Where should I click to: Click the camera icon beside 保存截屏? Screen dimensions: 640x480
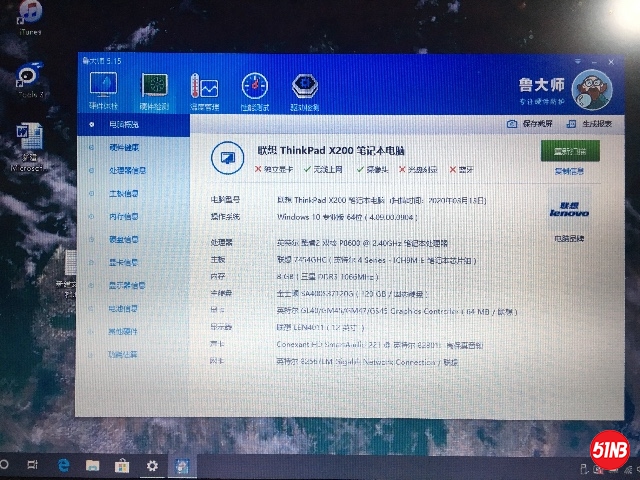512,124
